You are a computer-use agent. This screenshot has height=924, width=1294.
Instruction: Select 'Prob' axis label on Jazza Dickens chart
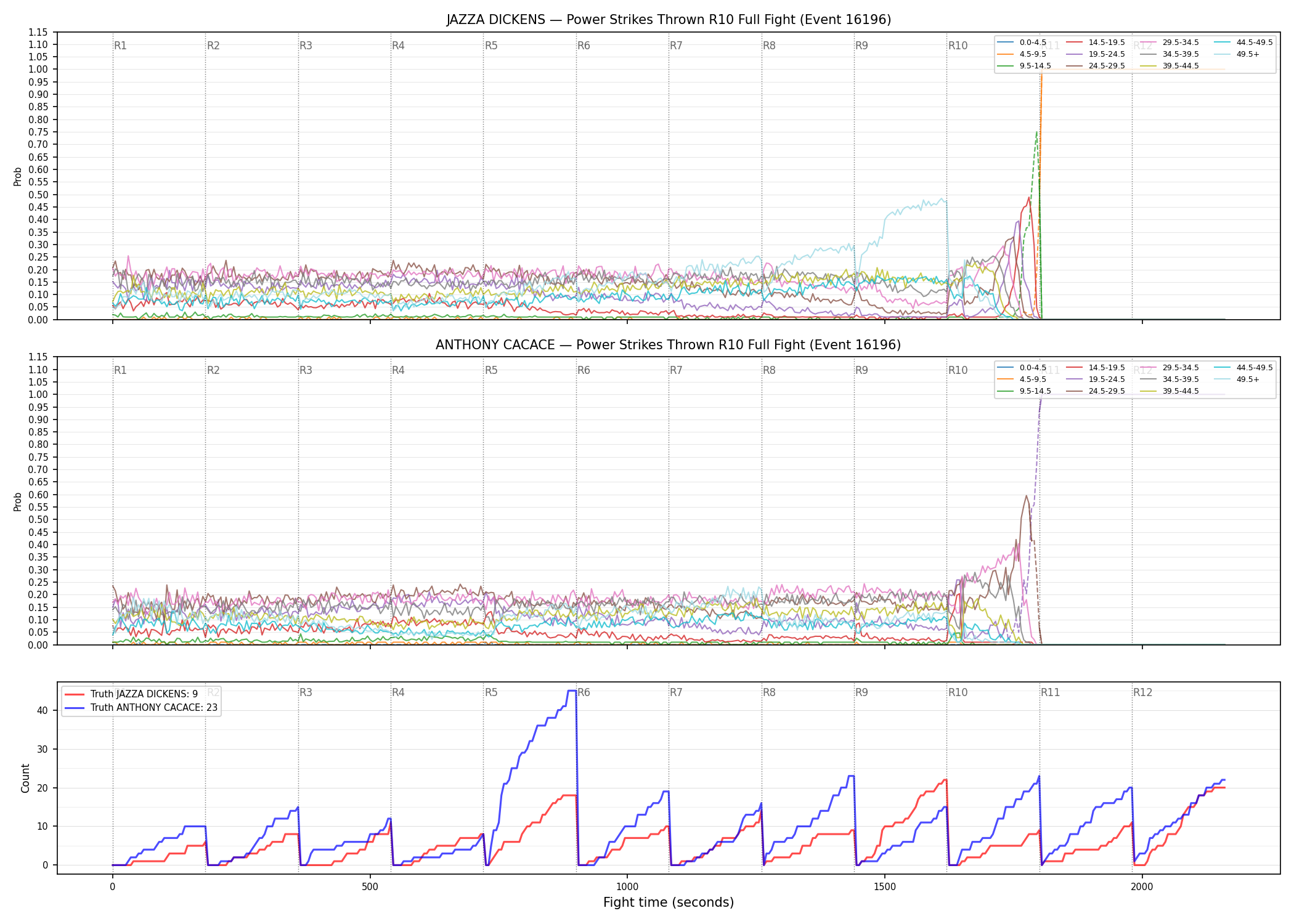point(18,176)
